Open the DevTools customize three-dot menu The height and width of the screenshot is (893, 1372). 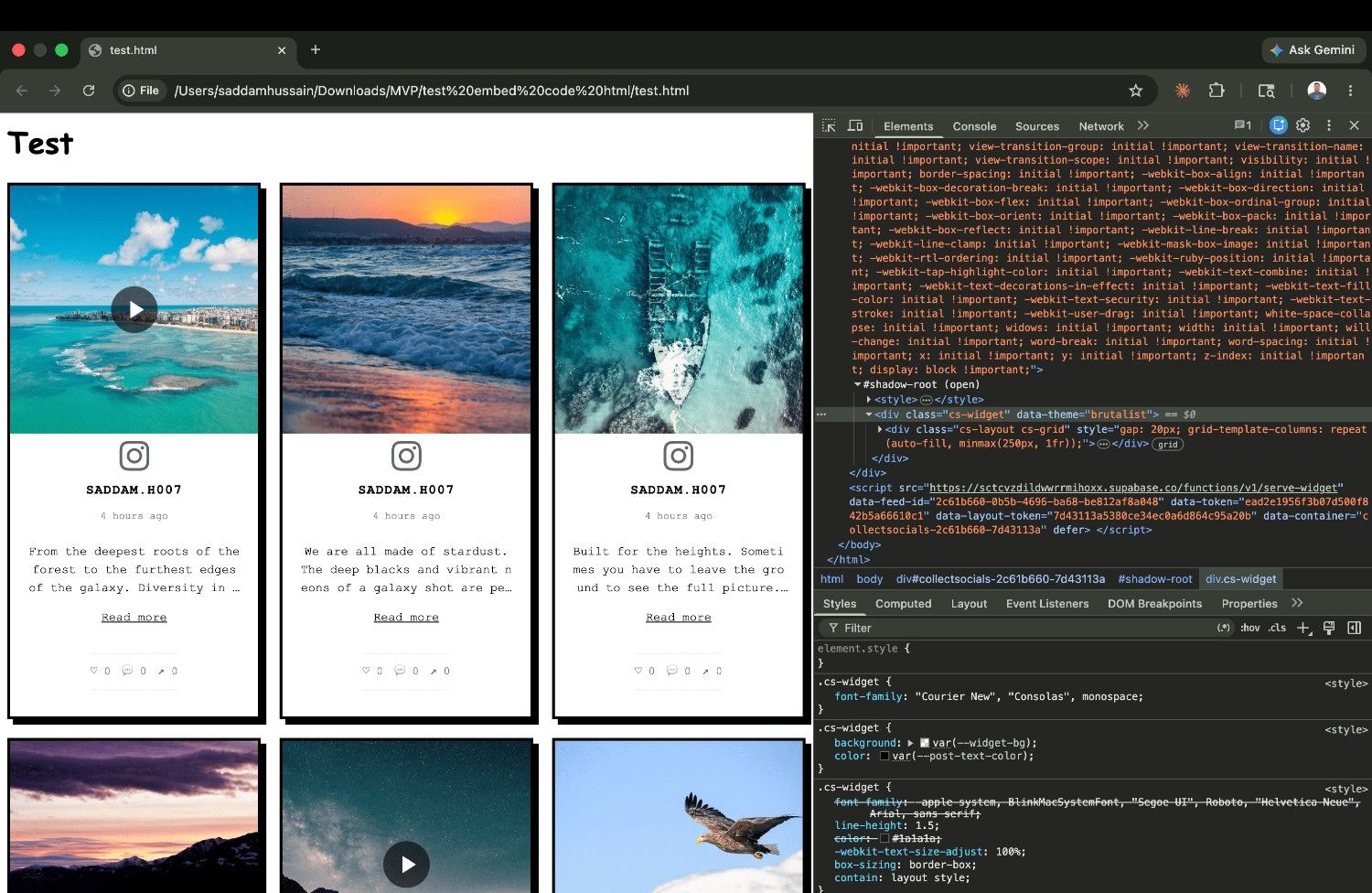[1329, 125]
